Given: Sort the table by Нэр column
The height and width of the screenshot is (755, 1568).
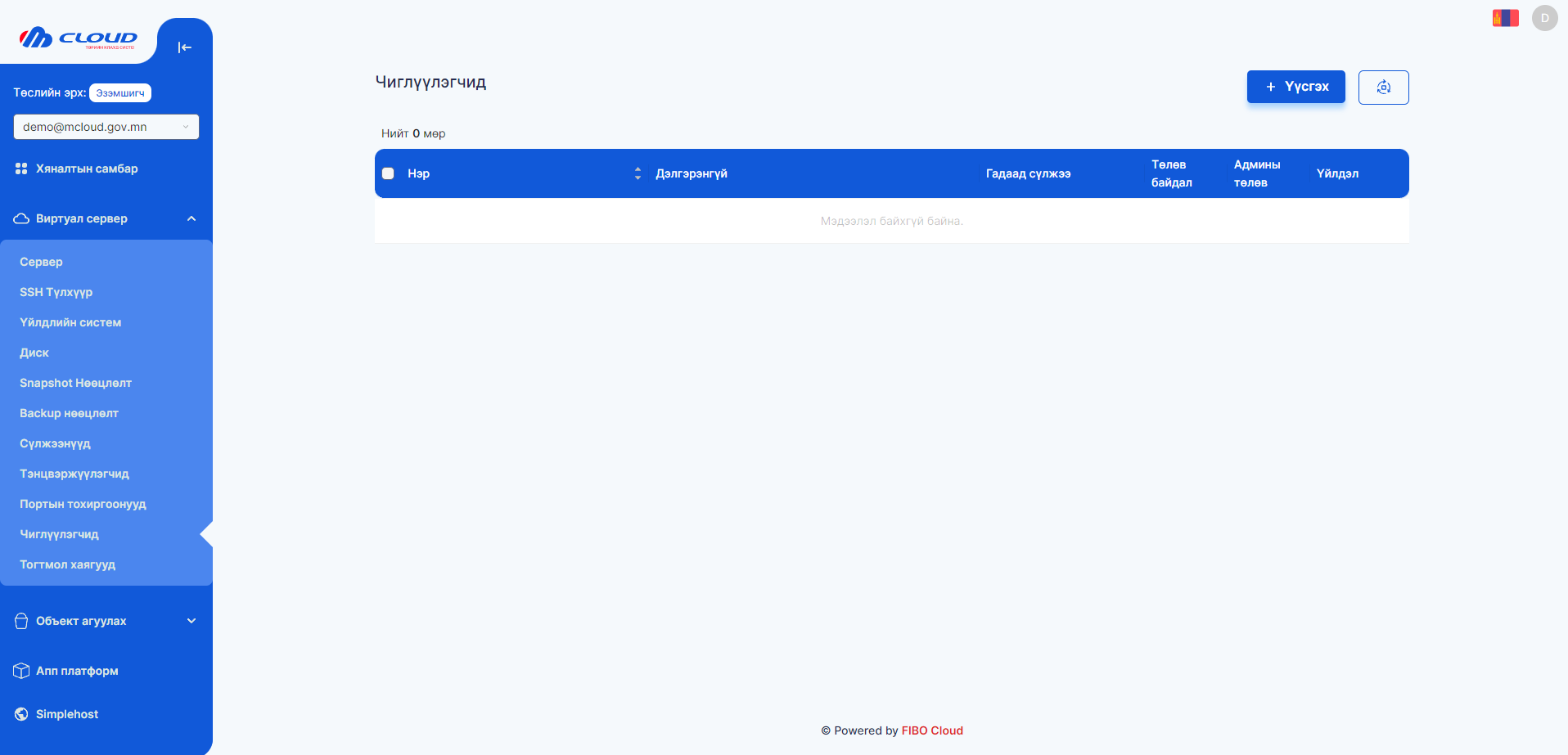Looking at the screenshot, I should coord(638,173).
